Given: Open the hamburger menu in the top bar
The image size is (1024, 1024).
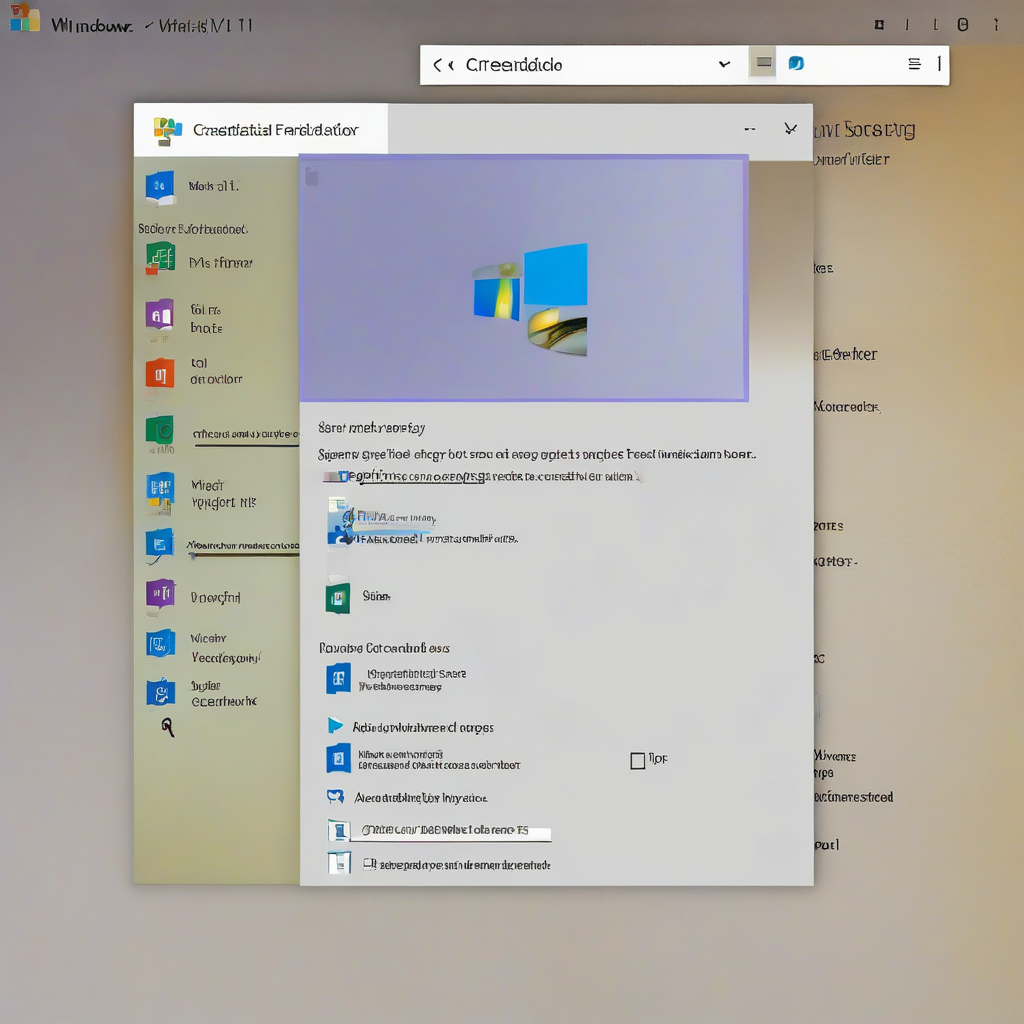Looking at the screenshot, I should coord(914,64).
